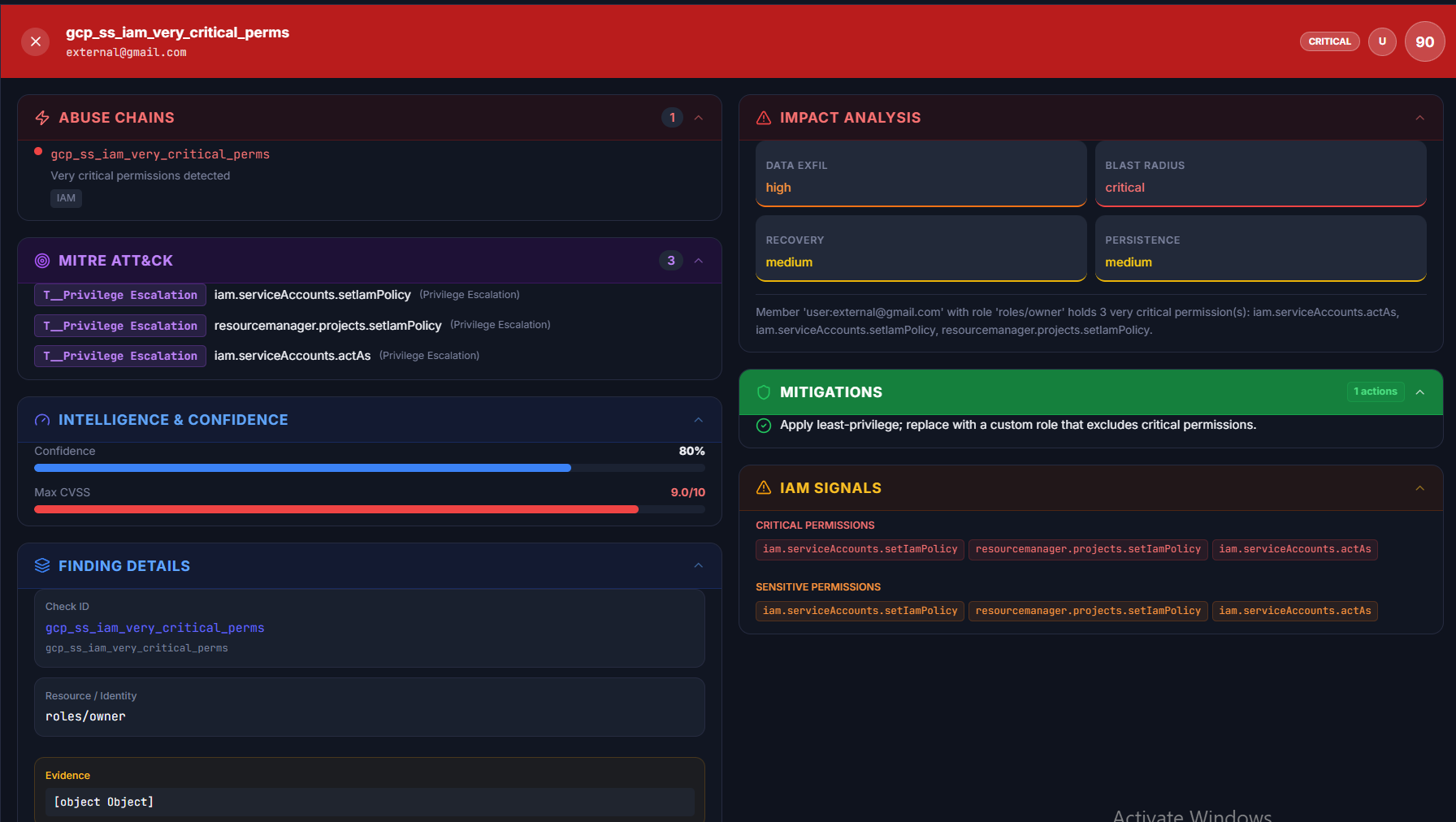The image size is (1456, 822).
Task: Collapse the MITRE ATT&CK section
Action: (x=699, y=261)
